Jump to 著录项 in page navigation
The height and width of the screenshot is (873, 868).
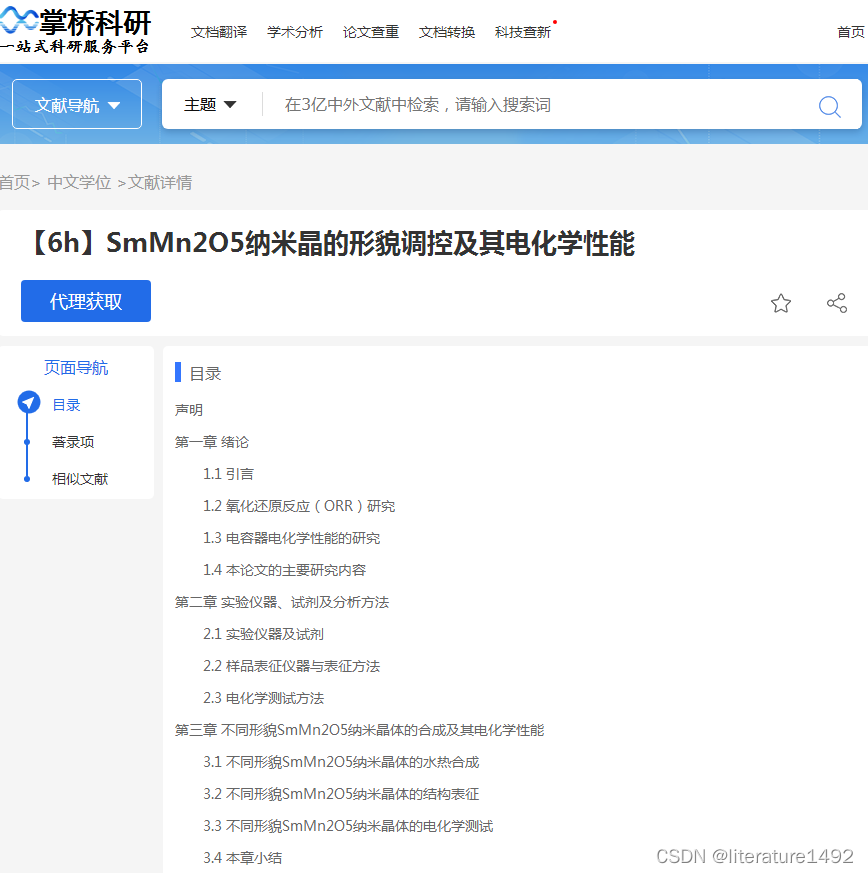(73, 442)
